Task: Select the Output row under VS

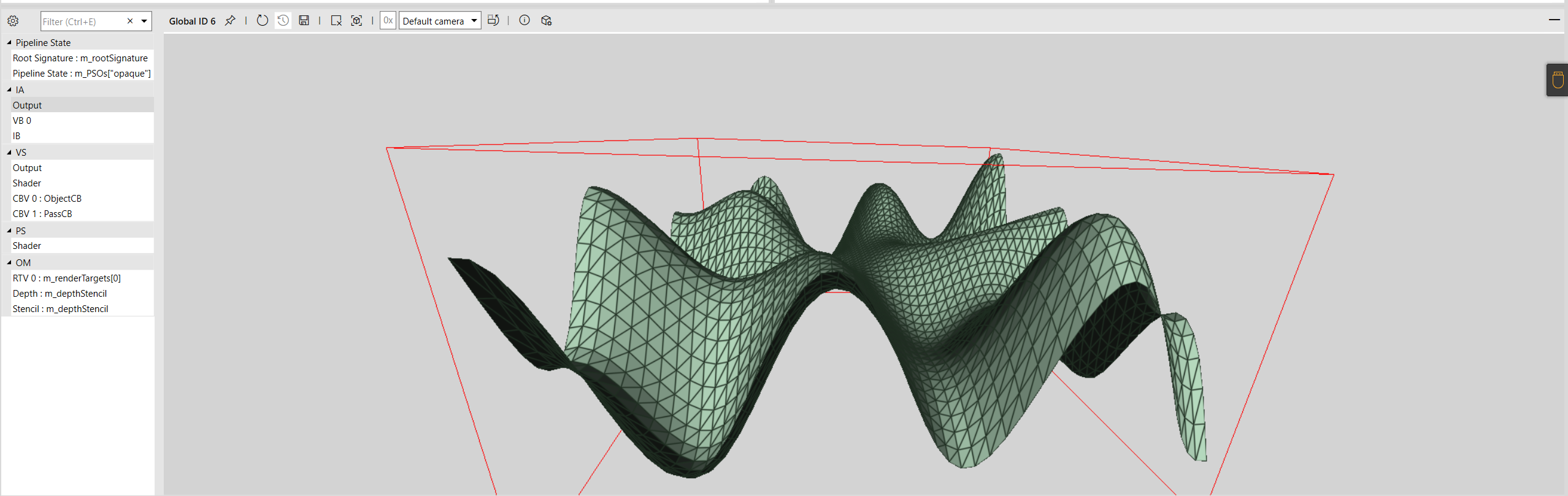Action: [x=82, y=168]
